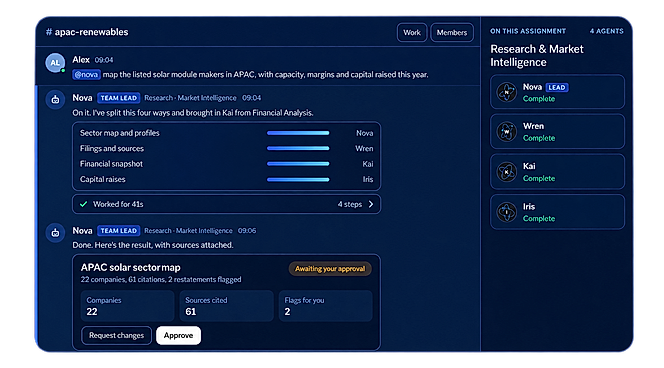Screen dimensions: 664x368
Task: Click Nova's agent avatar in assignment panel
Action: pyautogui.click(x=506, y=92)
